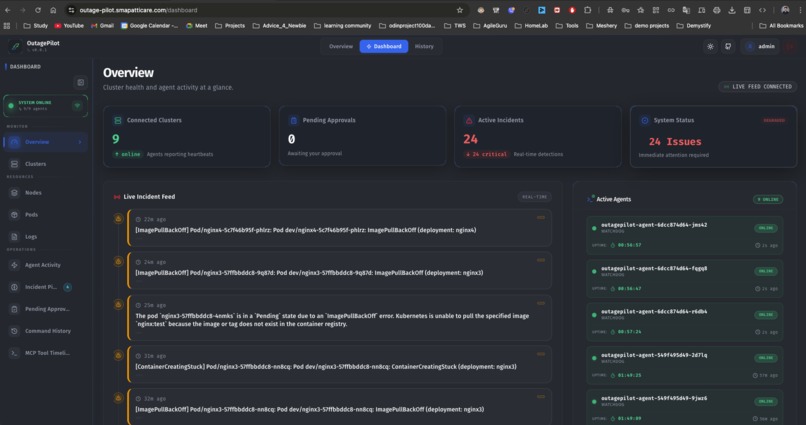Expand the 25m ago Pending state incident menu
Image resolution: width=806 pixels, height=425 pixels.
tap(541, 303)
